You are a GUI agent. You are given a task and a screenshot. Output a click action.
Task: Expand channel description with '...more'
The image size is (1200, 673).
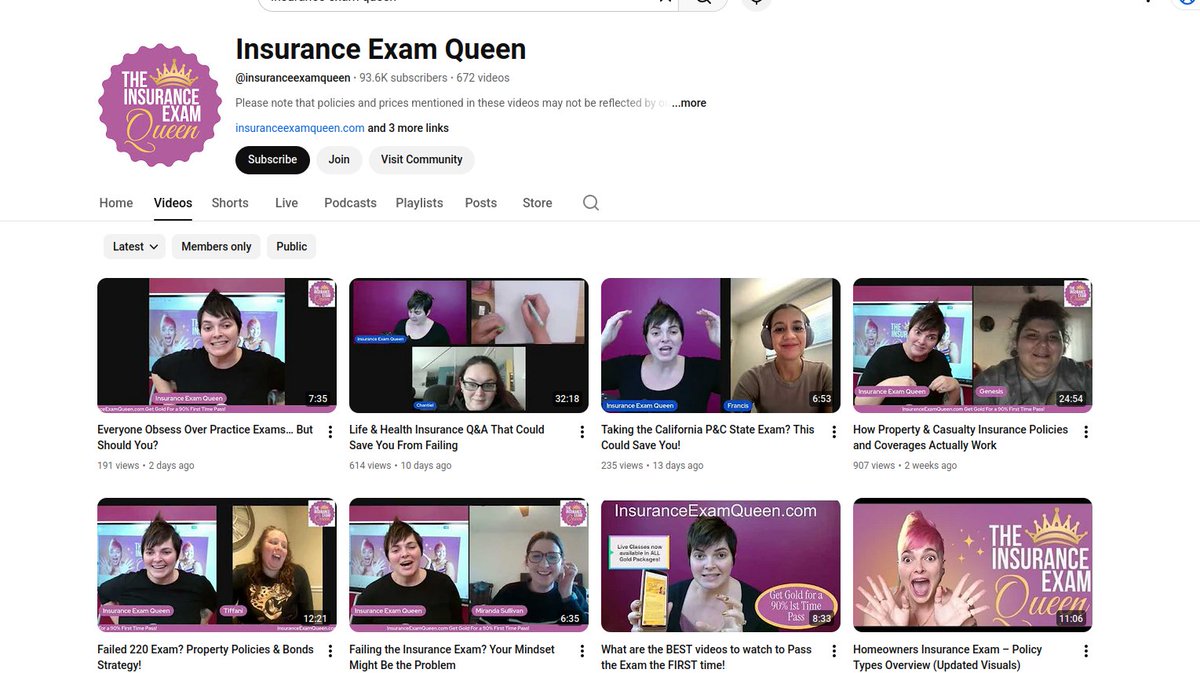(x=689, y=103)
